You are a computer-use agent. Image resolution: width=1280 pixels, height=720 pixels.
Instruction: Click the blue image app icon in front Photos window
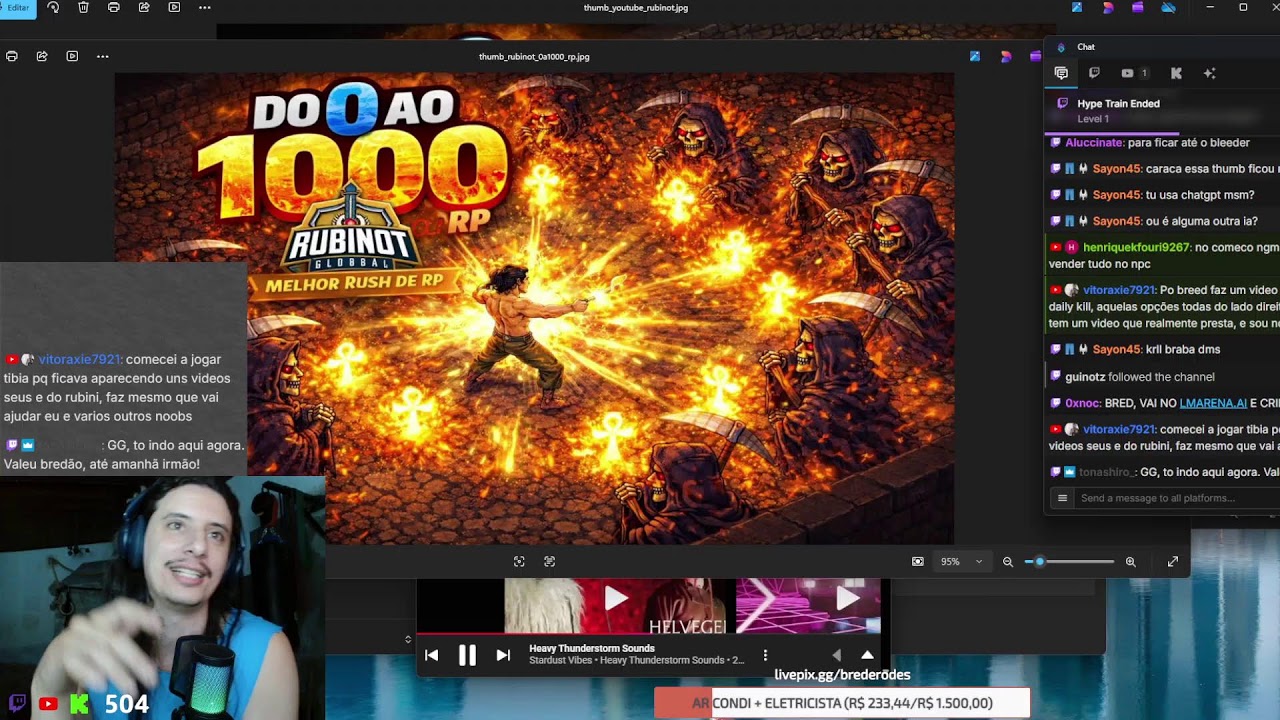click(975, 57)
